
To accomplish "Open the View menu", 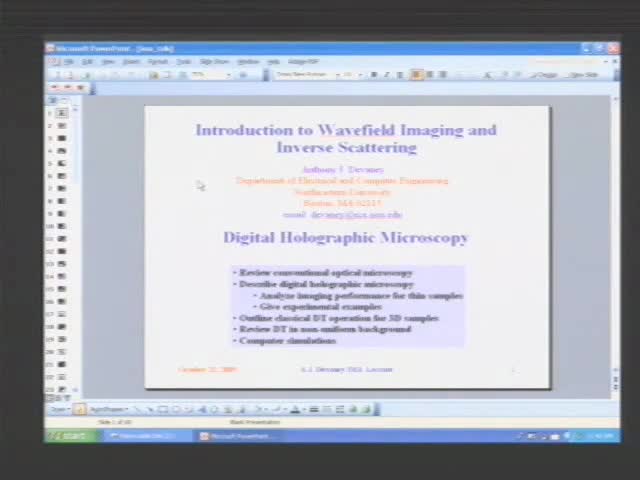I will [108, 62].
